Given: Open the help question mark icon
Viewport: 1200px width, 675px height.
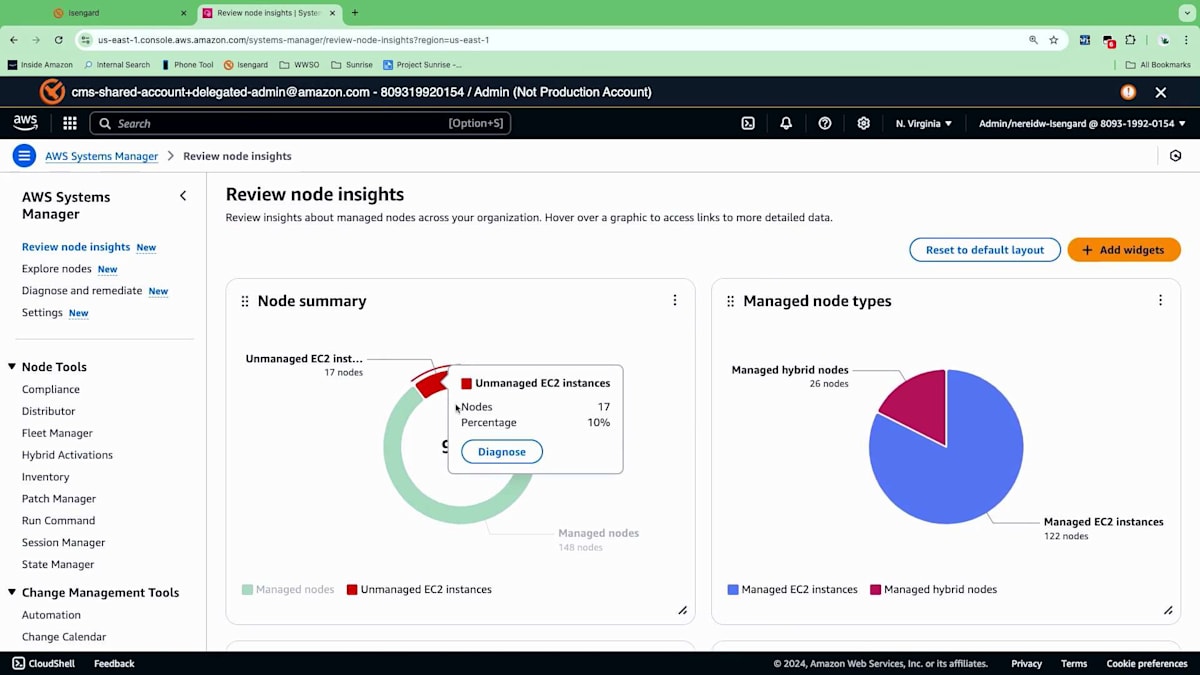Looking at the screenshot, I should click(825, 123).
